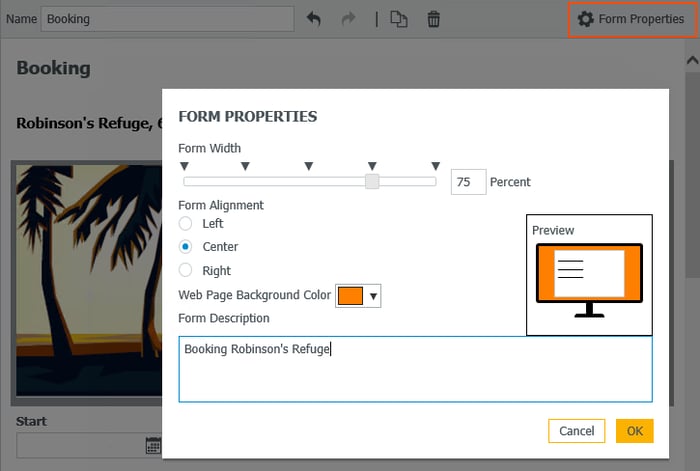Image resolution: width=700 pixels, height=471 pixels.
Task: Click the trash delete icon
Action: (x=433, y=19)
